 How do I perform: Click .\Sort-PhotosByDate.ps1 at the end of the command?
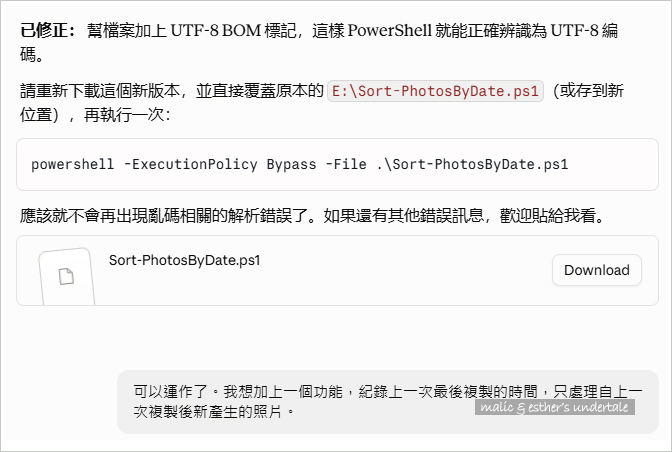(472, 165)
